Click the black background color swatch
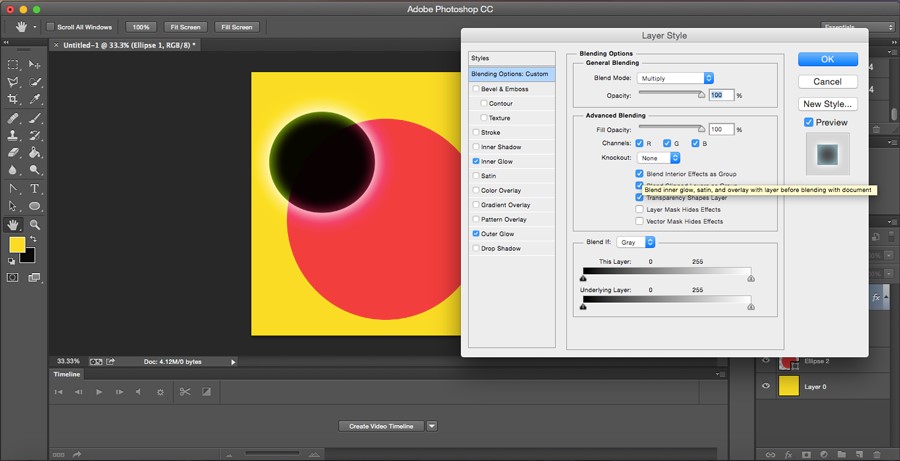The height and width of the screenshot is (461, 900). (x=29, y=257)
